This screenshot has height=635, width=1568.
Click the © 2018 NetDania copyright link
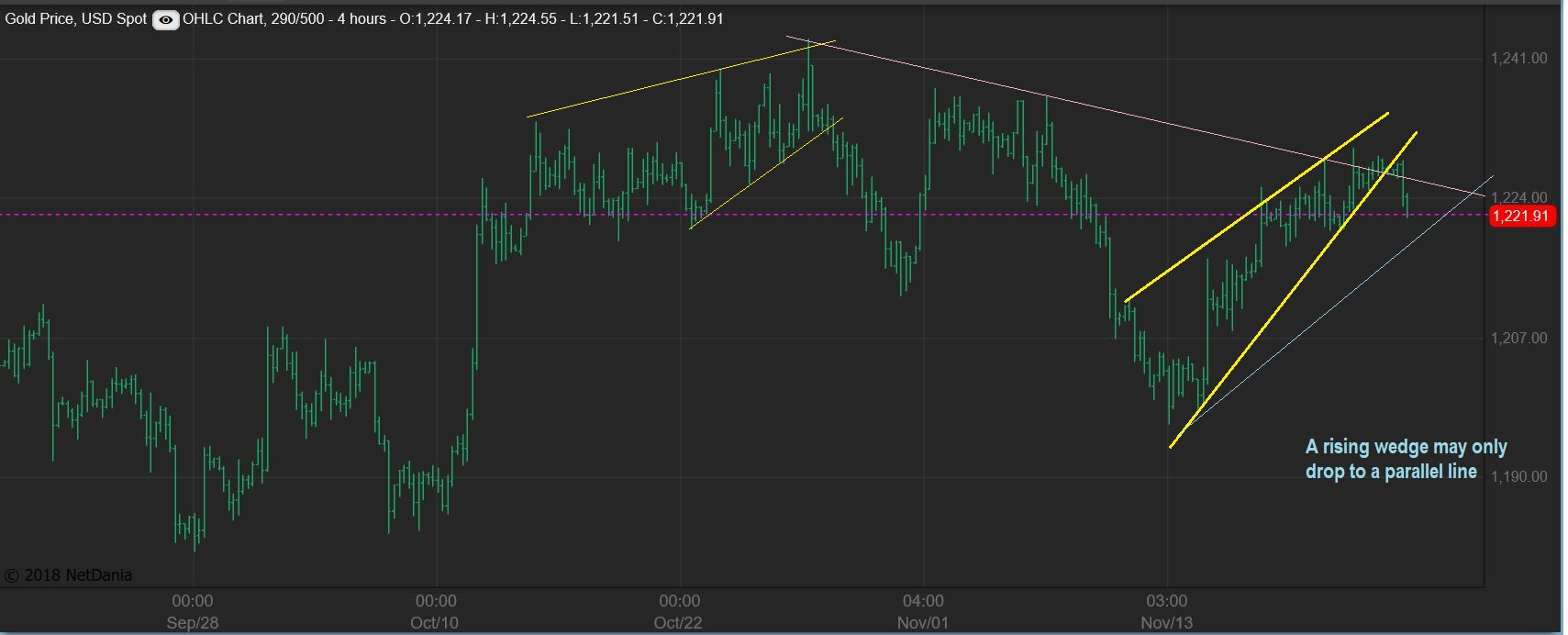[x=69, y=575]
